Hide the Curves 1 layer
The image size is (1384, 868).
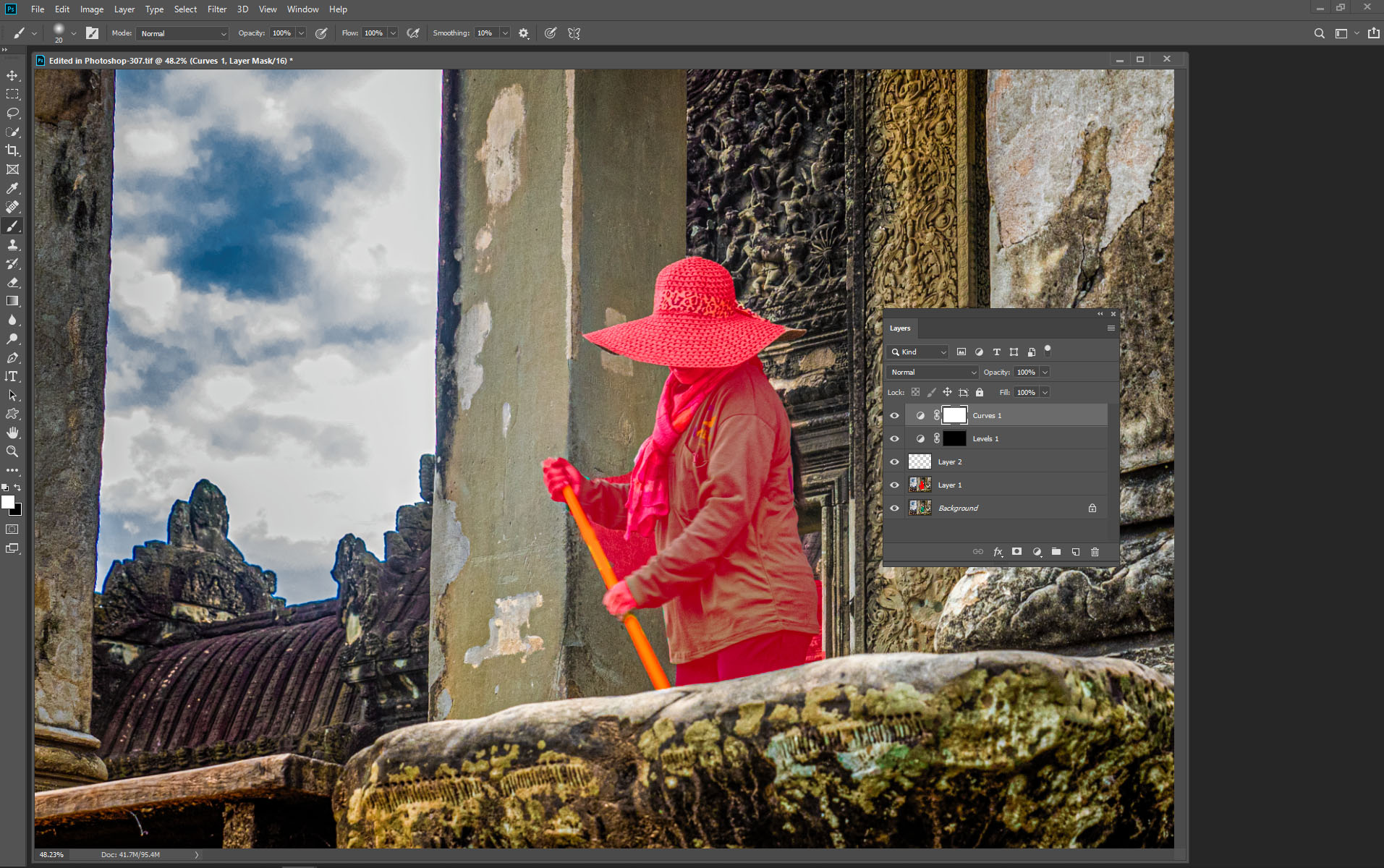[x=894, y=415]
